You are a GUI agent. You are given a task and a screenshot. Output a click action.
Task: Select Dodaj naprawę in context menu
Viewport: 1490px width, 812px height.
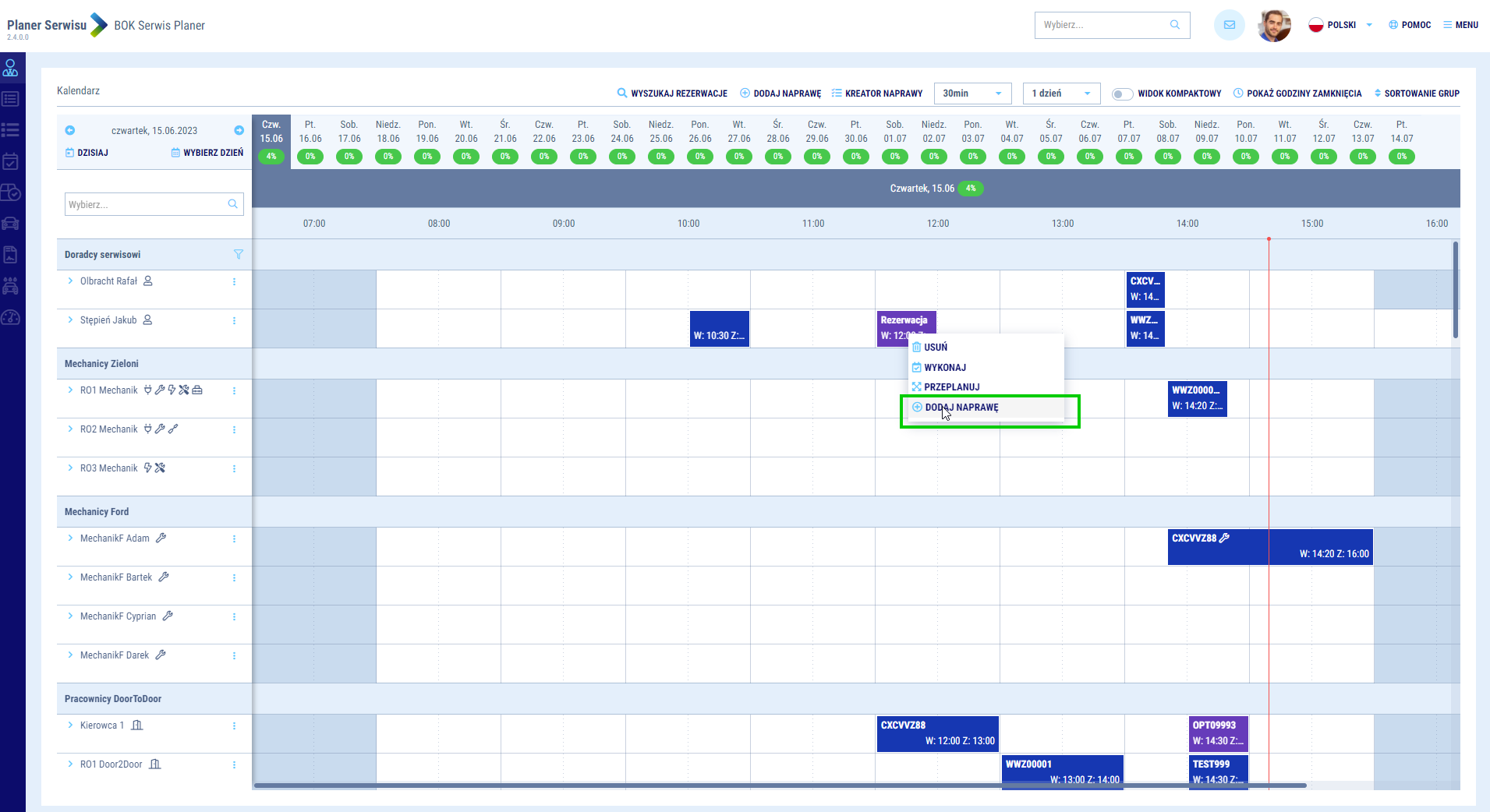point(961,408)
